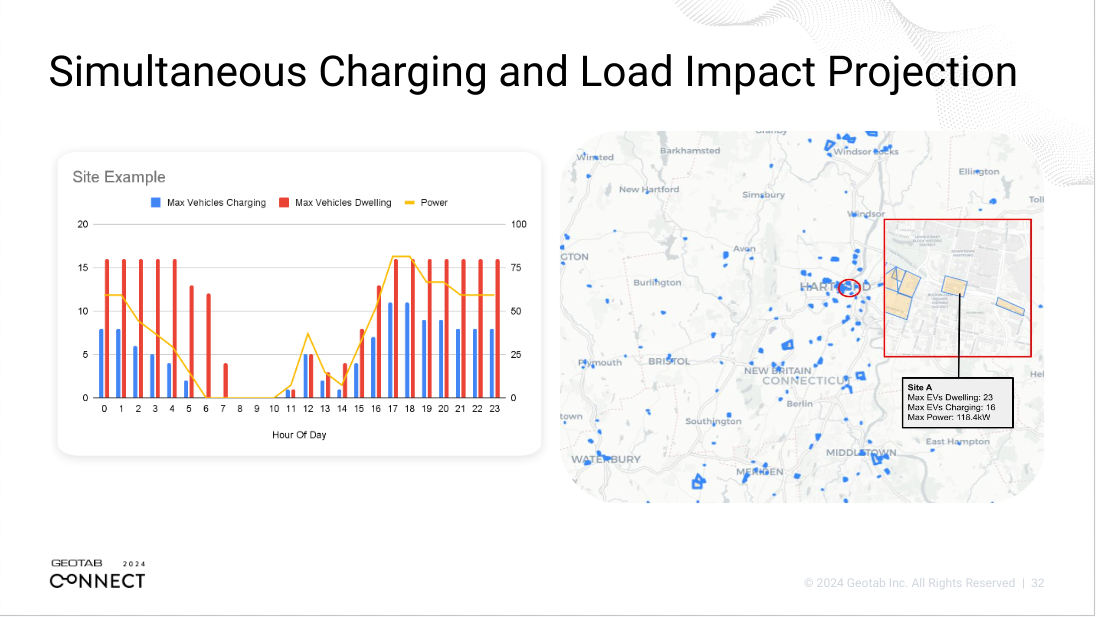The height and width of the screenshot is (617, 1096).
Task: Expand the Site A callout box
Action: tap(957, 402)
